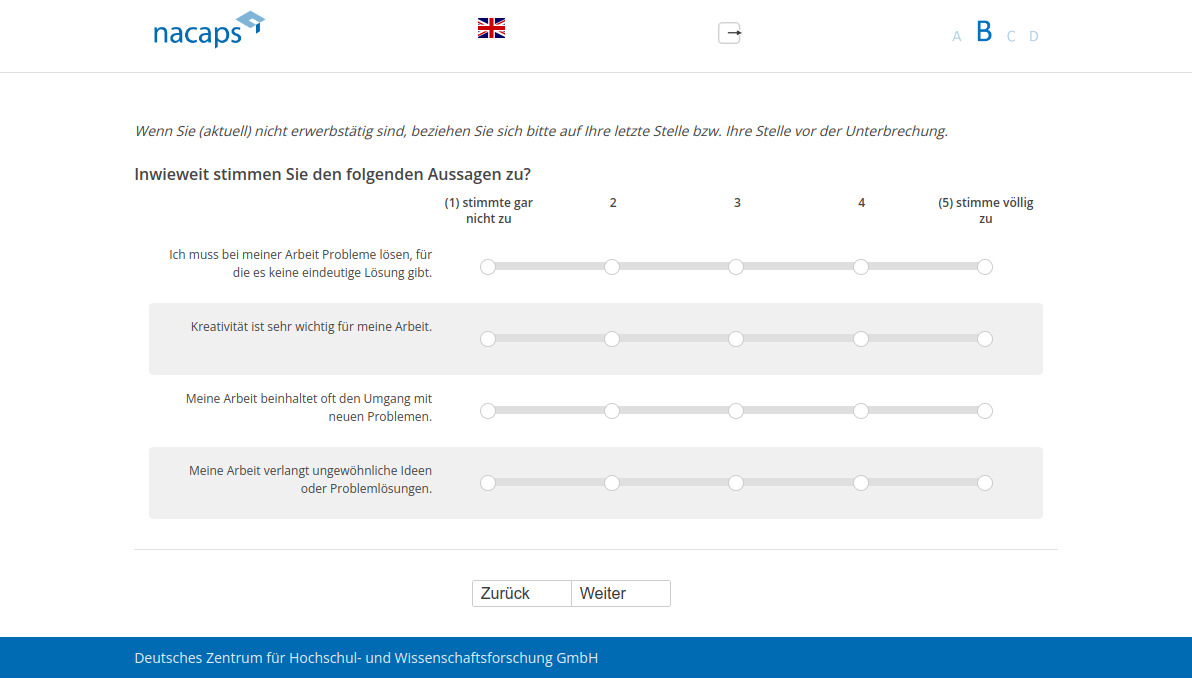
Task: Select 3 for 'keine eindeutige Lösung' statement
Action: click(736, 267)
